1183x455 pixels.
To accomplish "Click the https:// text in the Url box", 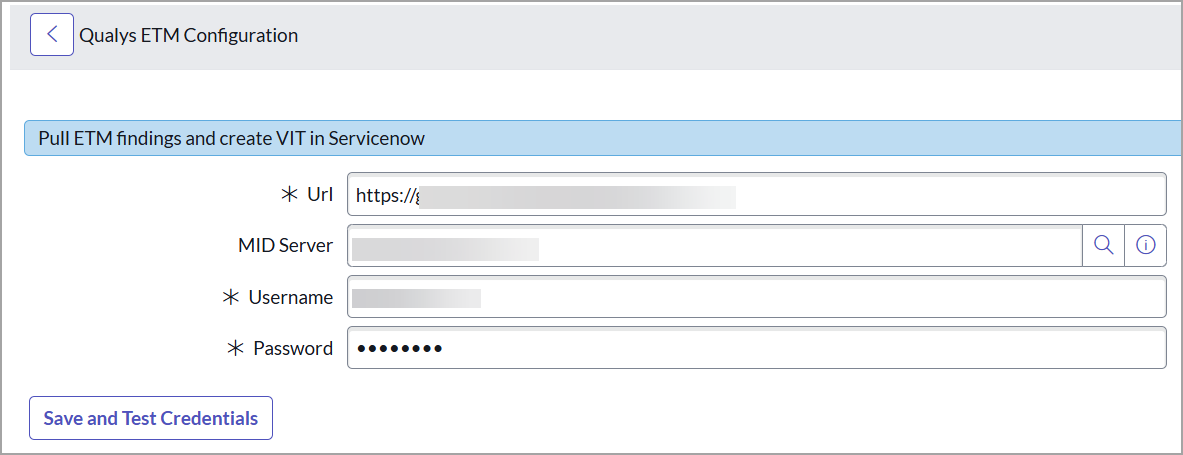I will pyautogui.click(x=386, y=196).
